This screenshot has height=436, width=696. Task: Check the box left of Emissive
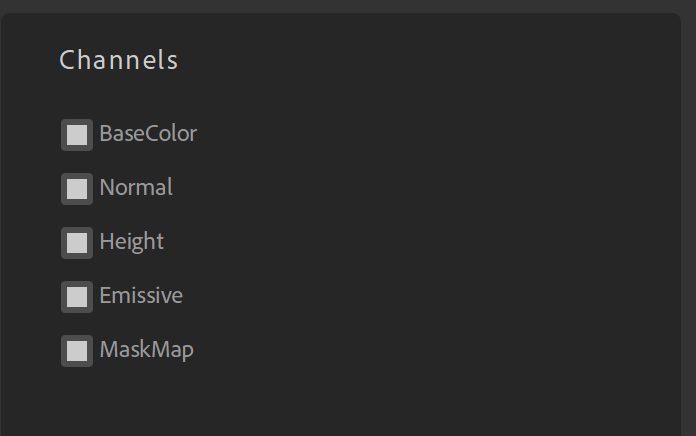(77, 296)
